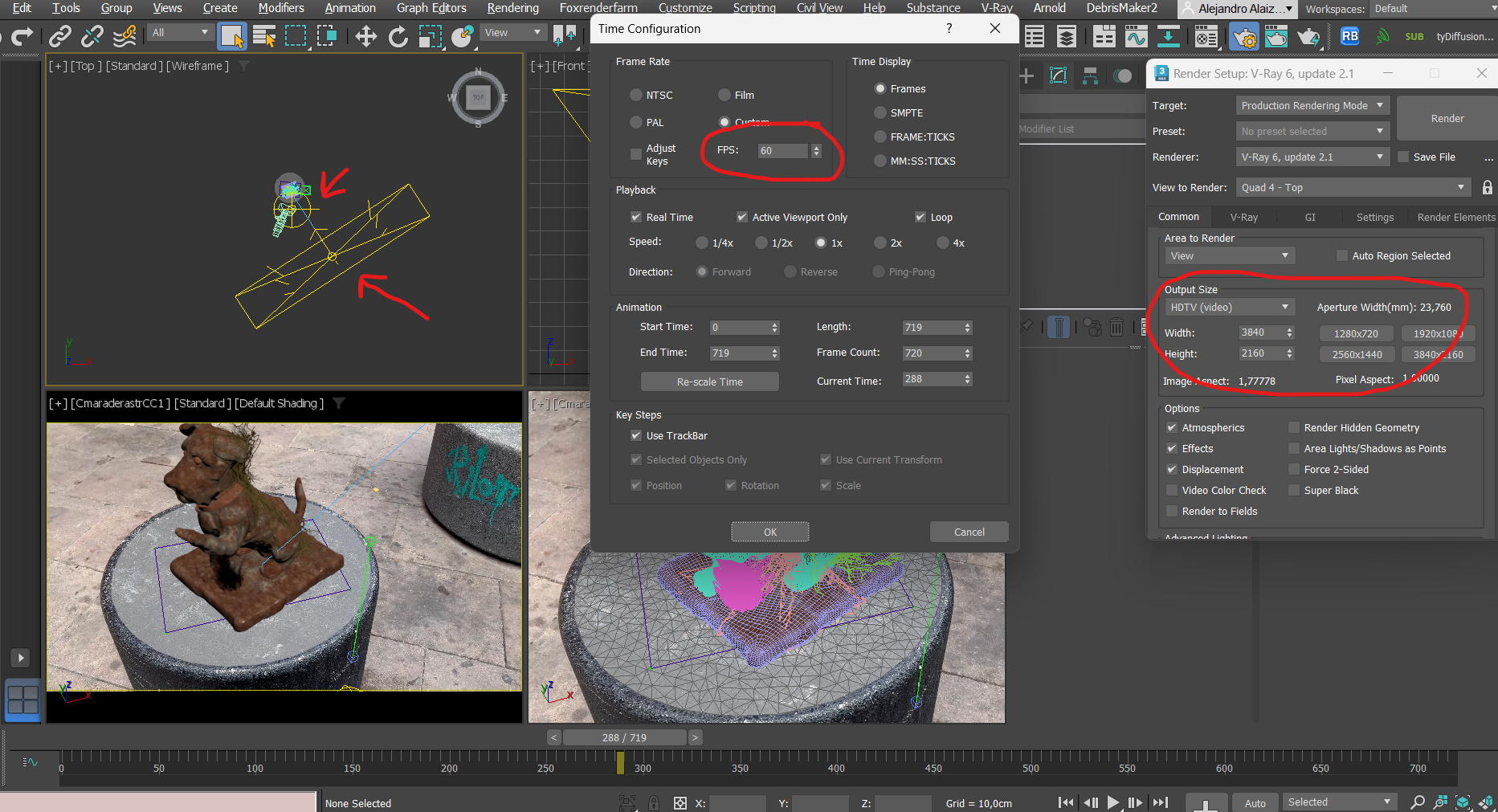Open the Rendered Frame Window teapot icon
1498x812 pixels.
pyautogui.click(x=1276, y=37)
